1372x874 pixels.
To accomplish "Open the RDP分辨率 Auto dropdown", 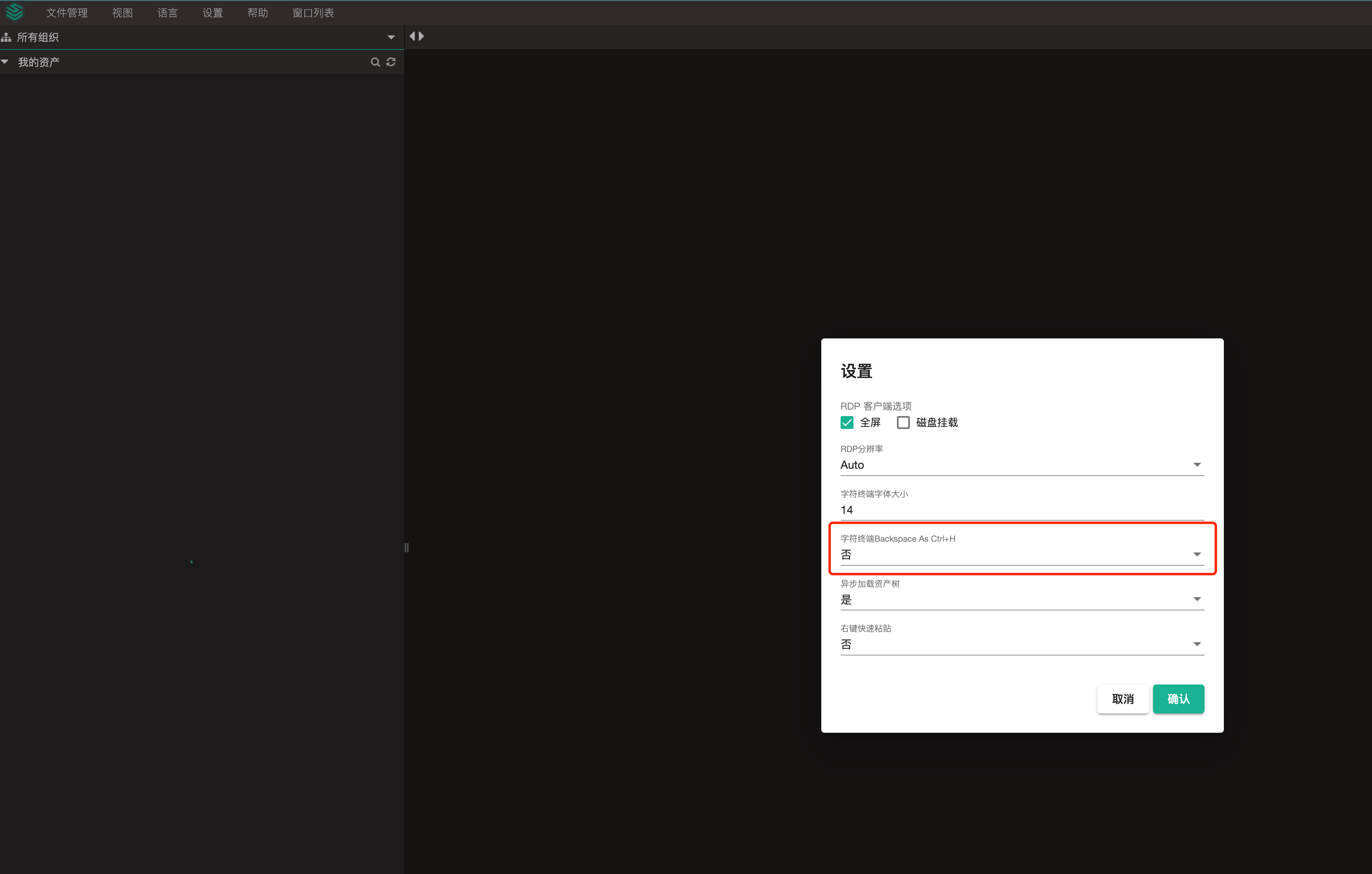I will (x=1022, y=465).
